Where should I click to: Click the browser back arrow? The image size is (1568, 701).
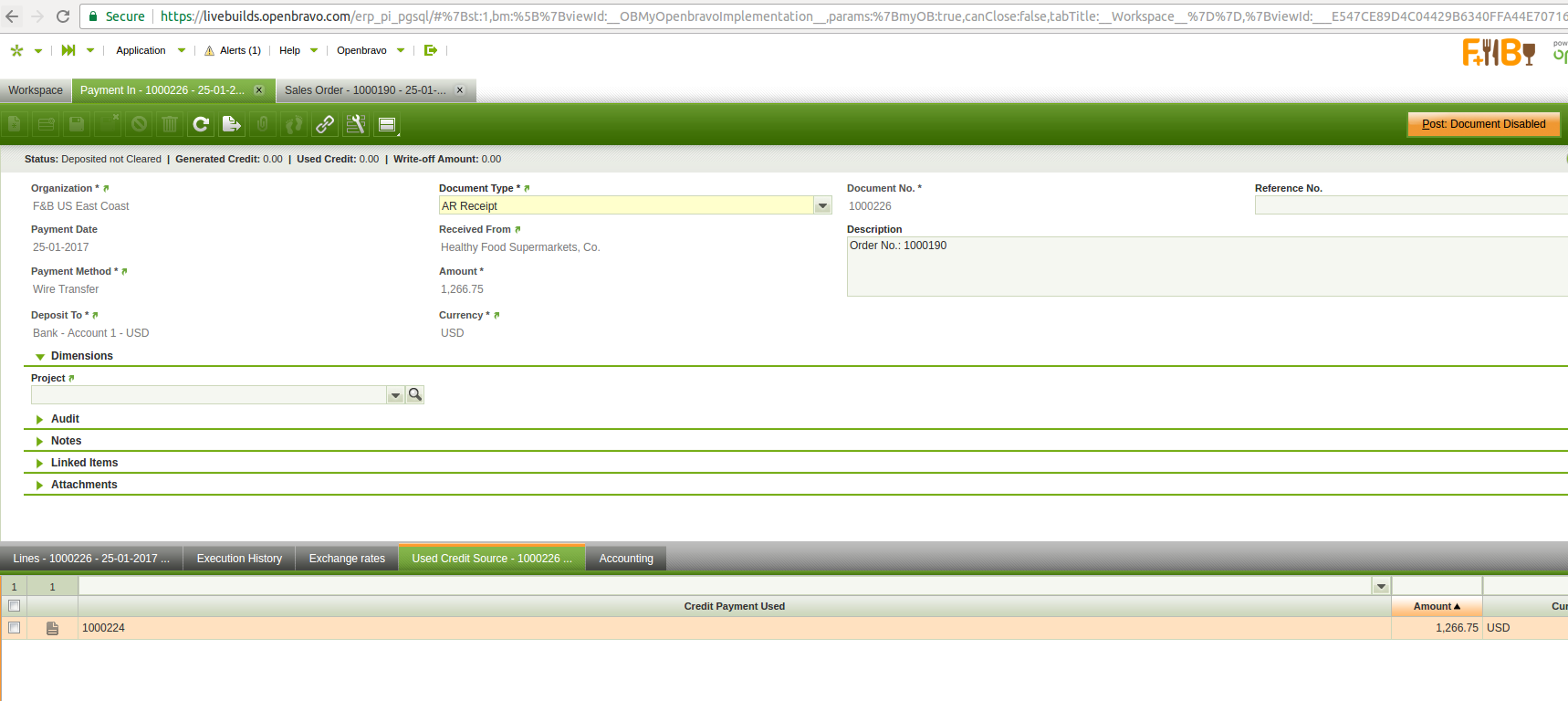tap(12, 16)
